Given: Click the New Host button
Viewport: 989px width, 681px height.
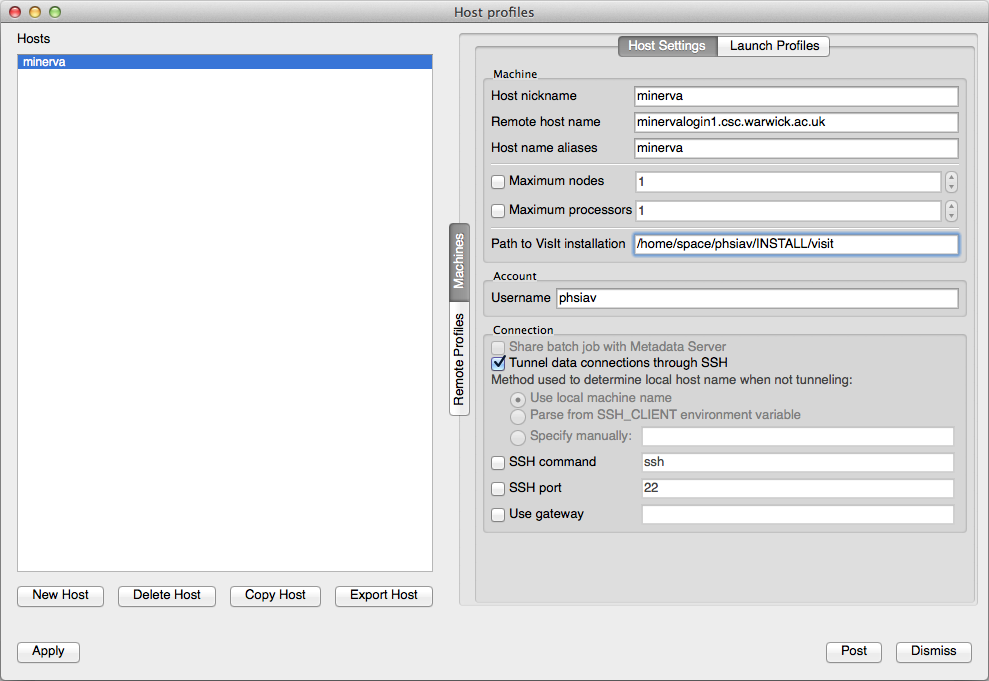Looking at the screenshot, I should tap(60, 596).
